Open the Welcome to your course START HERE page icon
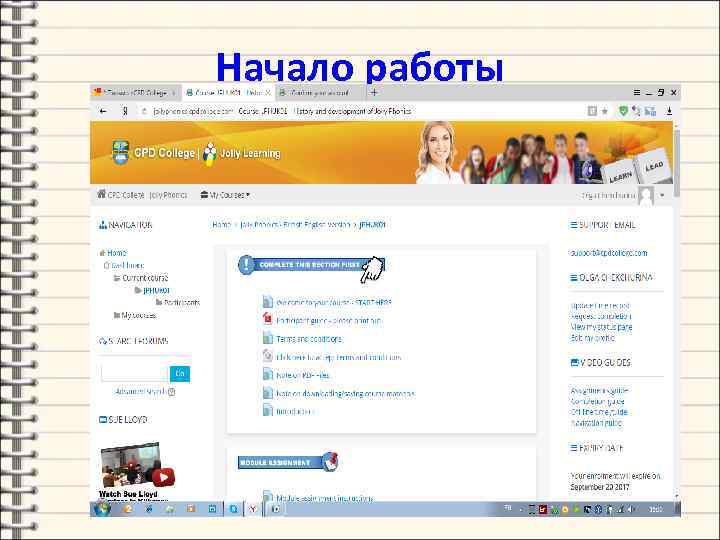Screen dimensions: 720x540 (268, 302)
